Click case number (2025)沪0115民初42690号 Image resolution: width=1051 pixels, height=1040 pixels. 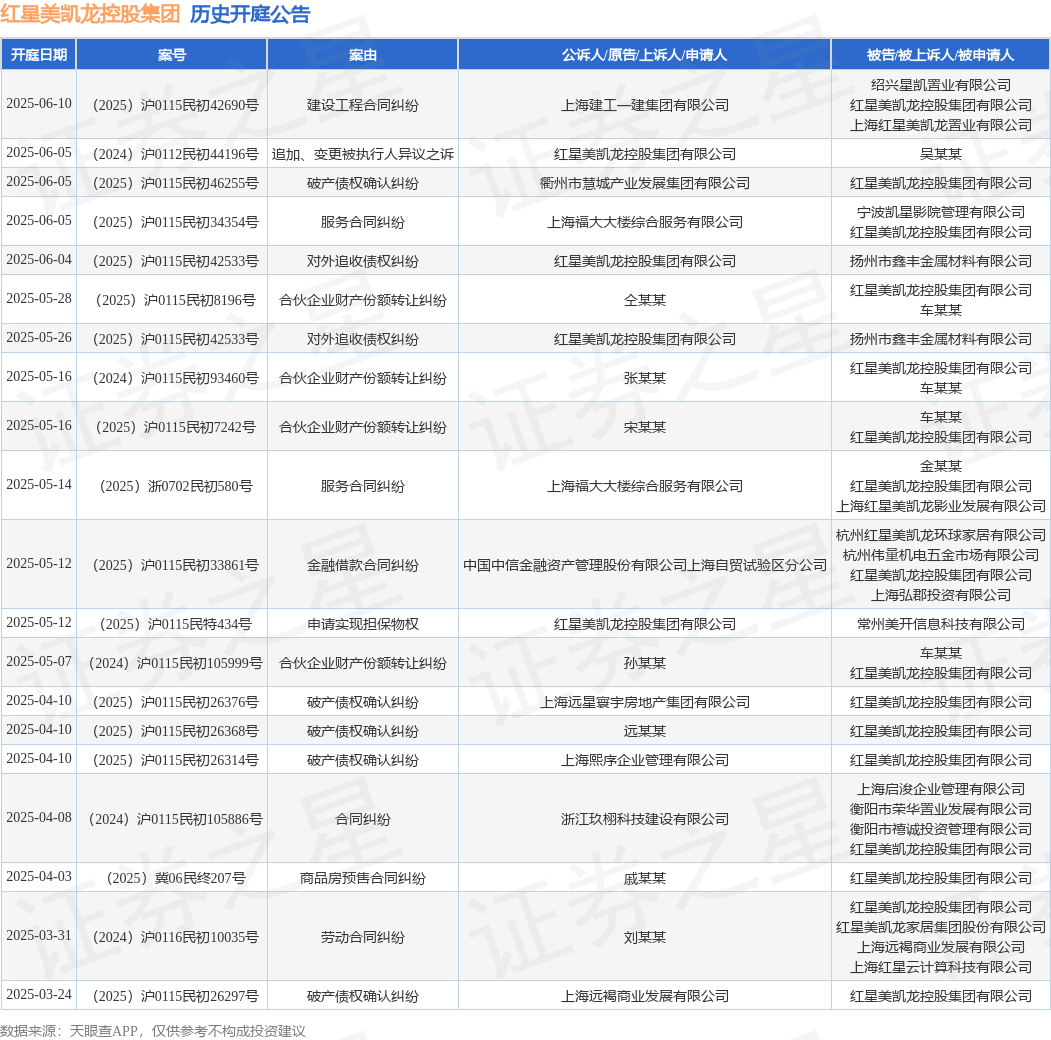176,105
